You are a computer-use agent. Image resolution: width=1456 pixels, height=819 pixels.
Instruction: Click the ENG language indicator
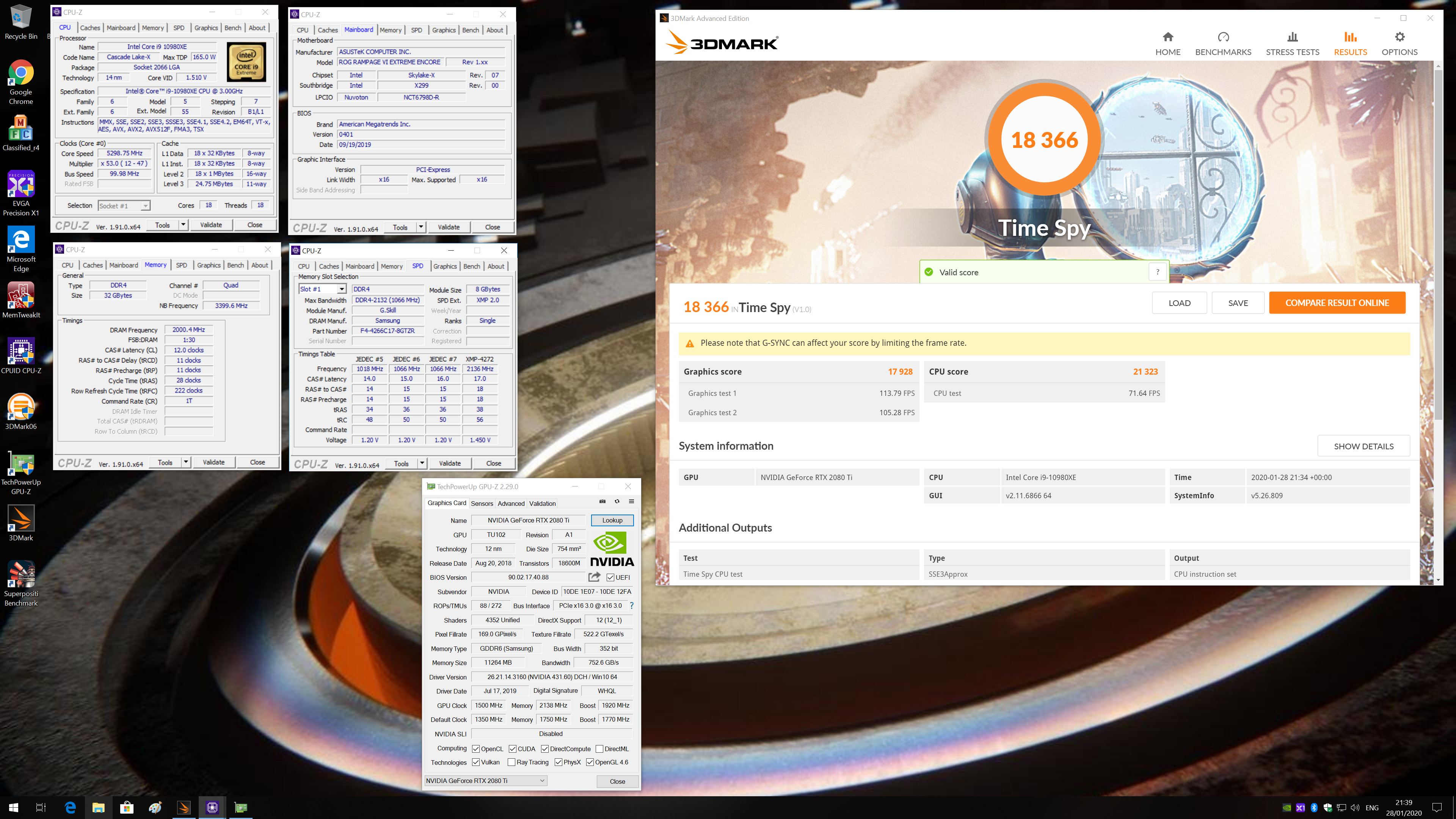[1372, 808]
